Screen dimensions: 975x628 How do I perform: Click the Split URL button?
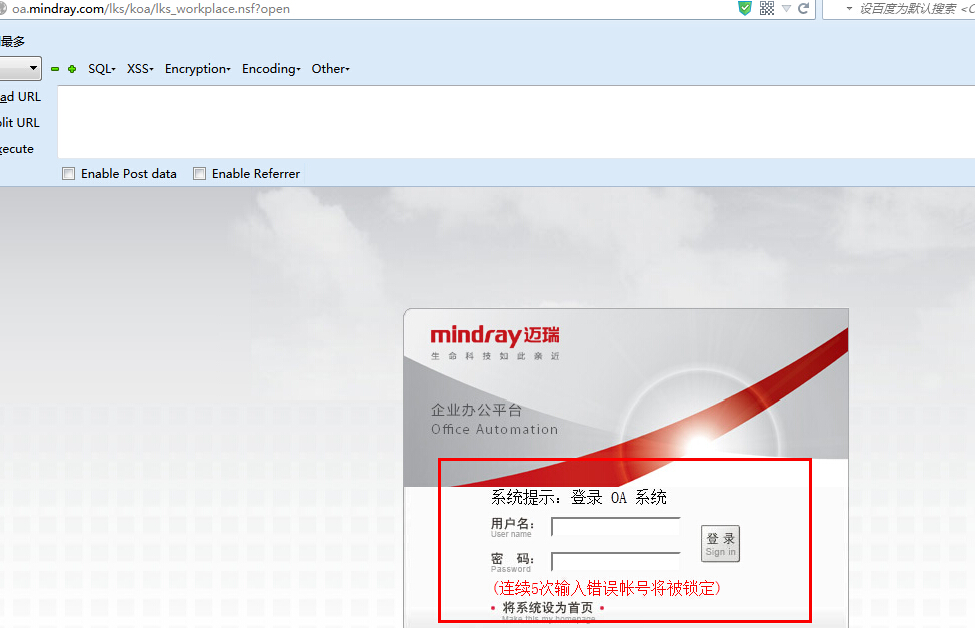click(19, 123)
